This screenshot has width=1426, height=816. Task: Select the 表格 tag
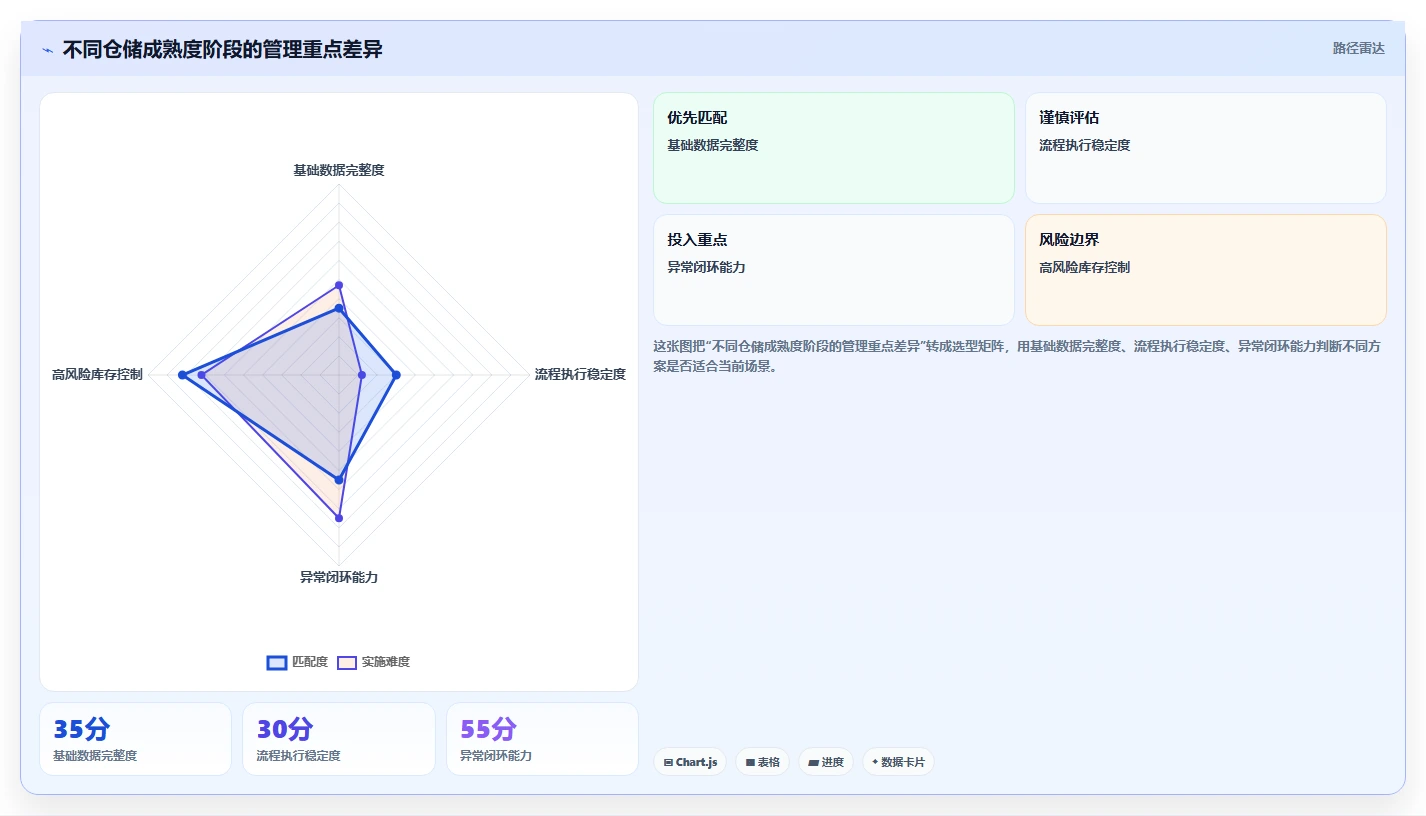coord(762,762)
